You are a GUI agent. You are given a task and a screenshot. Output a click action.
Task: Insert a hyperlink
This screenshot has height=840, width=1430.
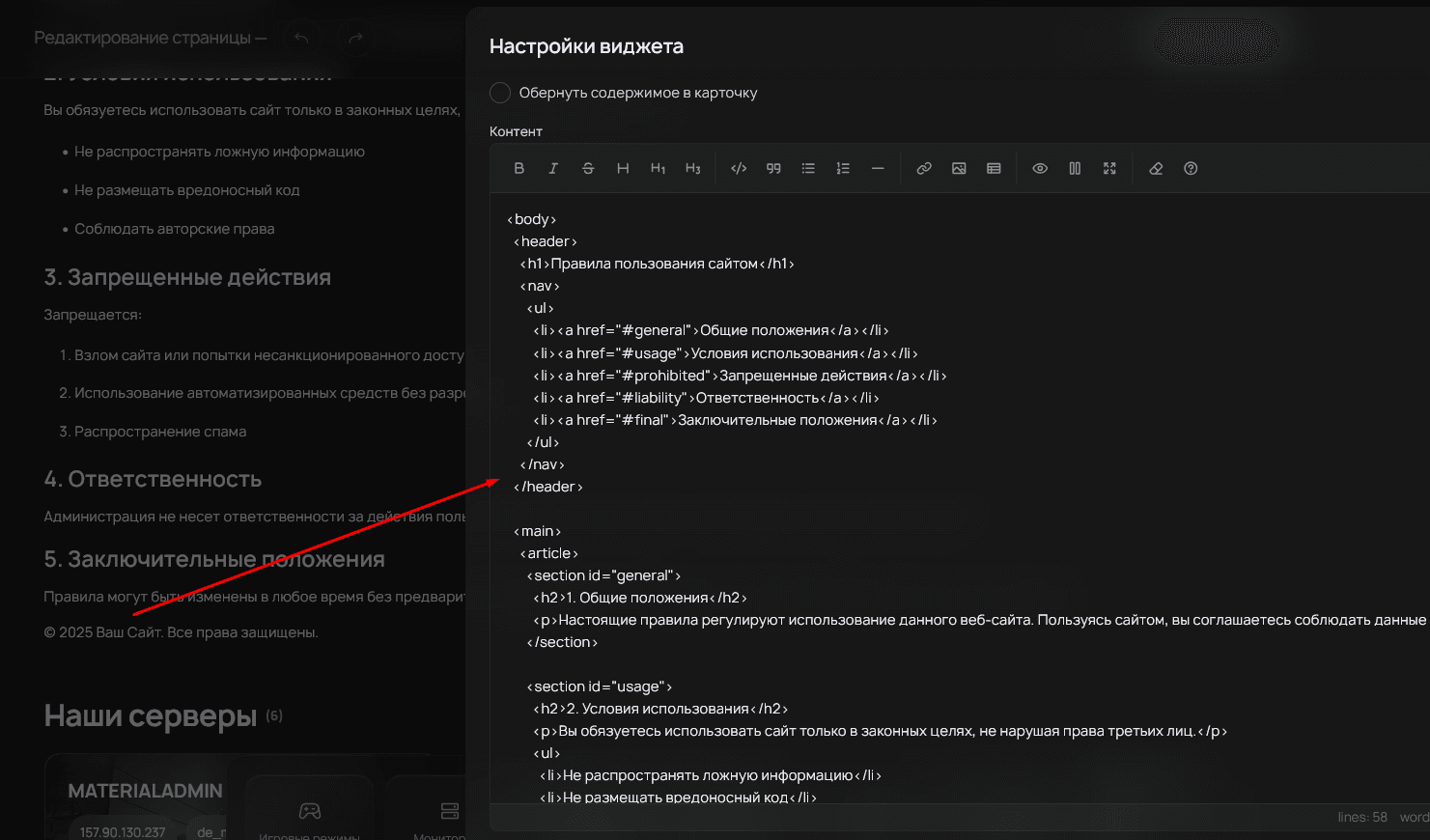[924, 168]
